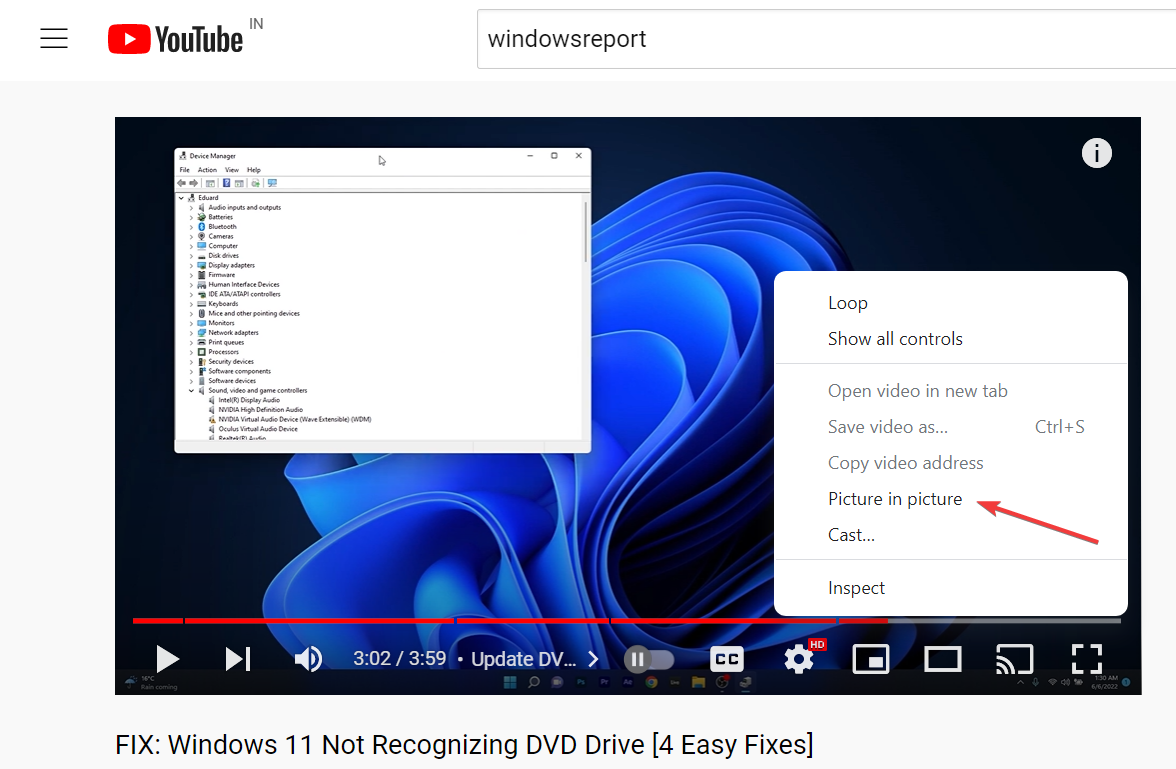Collapse Sound, video and game controllers
1176x769 pixels.
point(191,390)
